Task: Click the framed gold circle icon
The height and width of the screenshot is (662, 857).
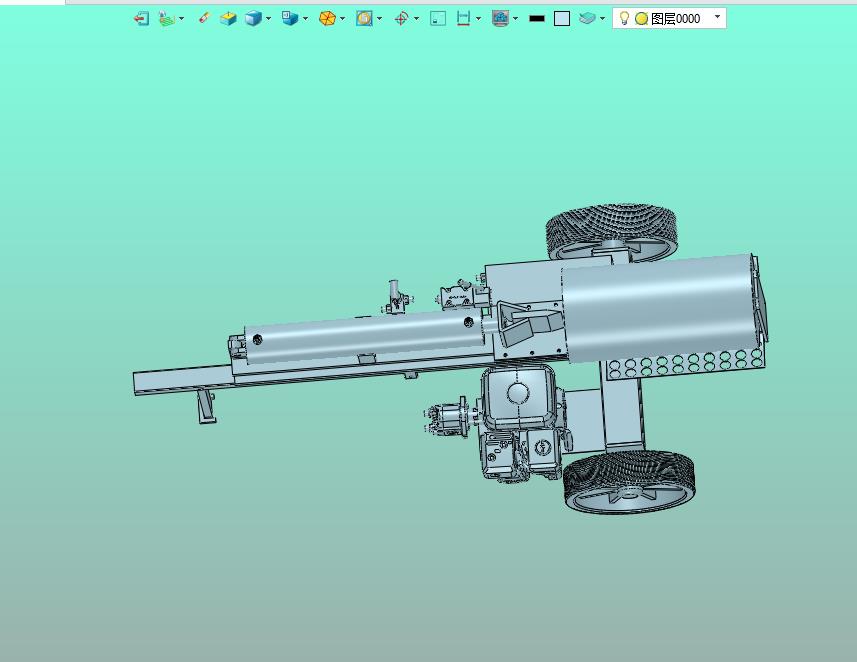Action: click(364, 19)
